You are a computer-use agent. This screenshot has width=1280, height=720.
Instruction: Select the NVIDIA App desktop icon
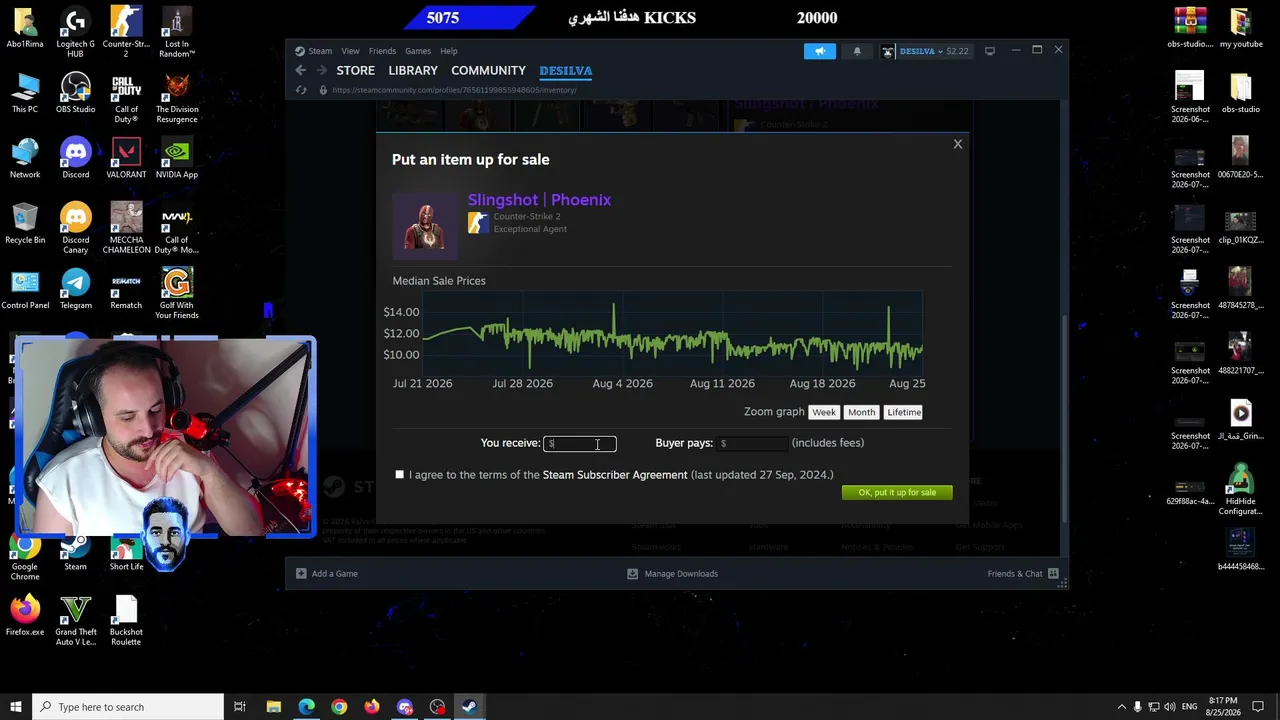[177, 159]
